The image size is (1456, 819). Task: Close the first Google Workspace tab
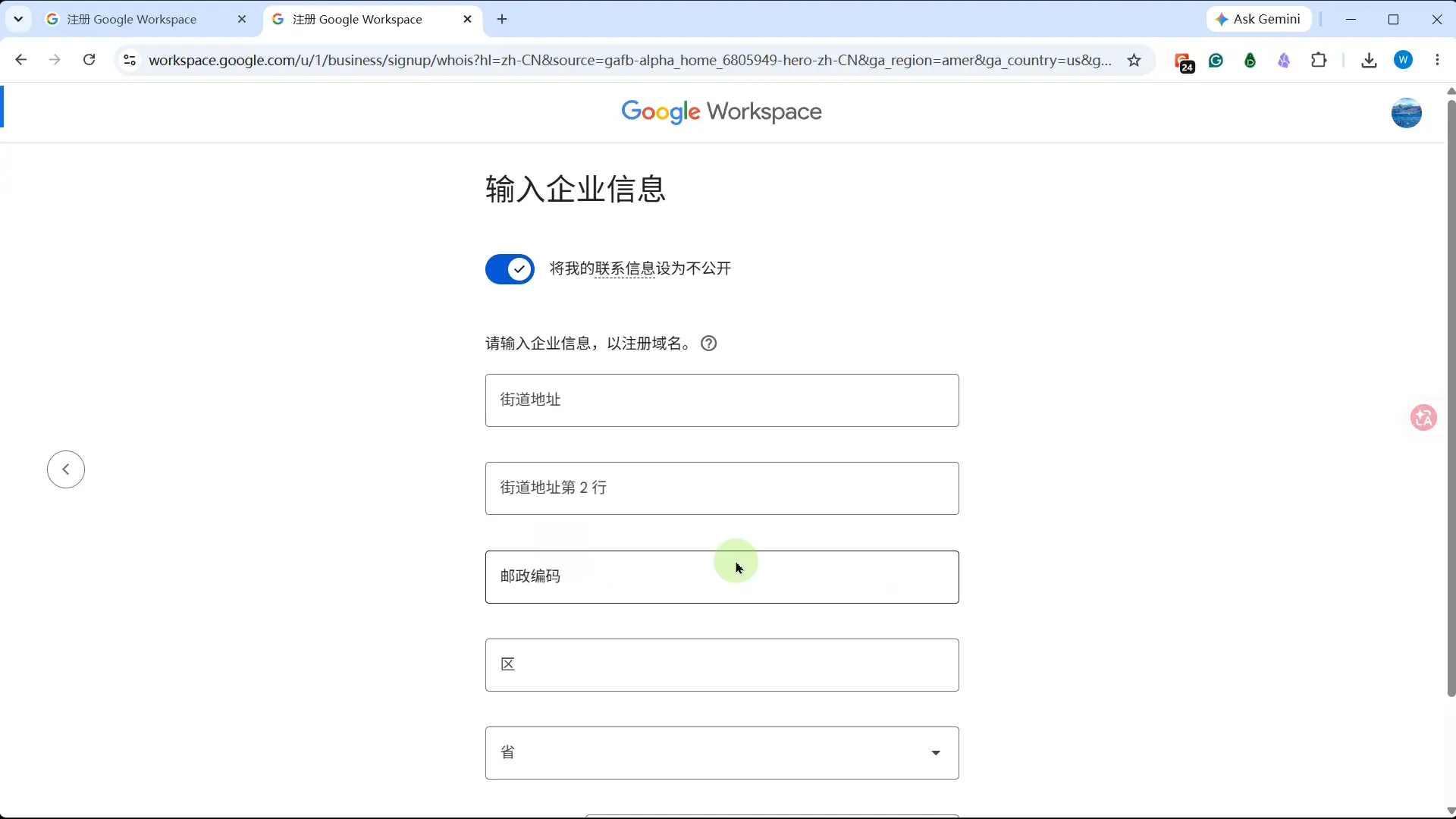pyautogui.click(x=242, y=20)
